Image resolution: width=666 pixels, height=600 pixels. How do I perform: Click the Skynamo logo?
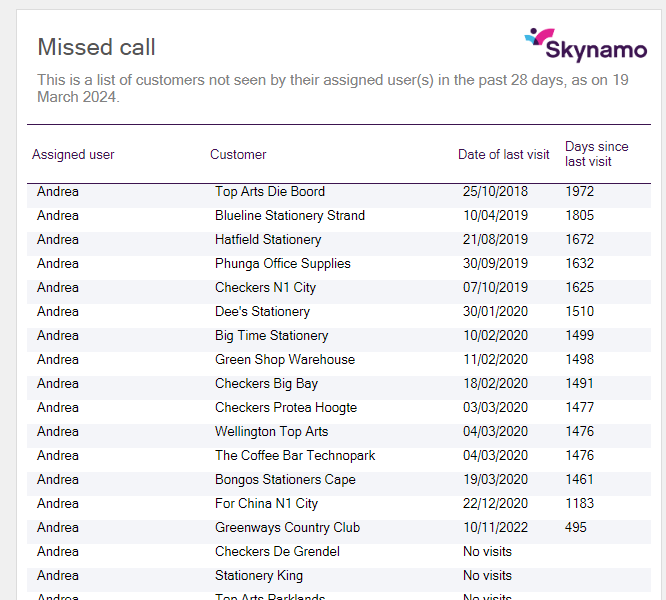(585, 44)
